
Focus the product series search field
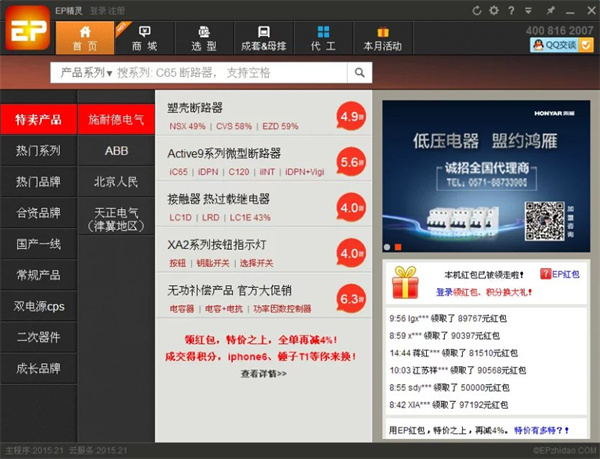coord(231,72)
